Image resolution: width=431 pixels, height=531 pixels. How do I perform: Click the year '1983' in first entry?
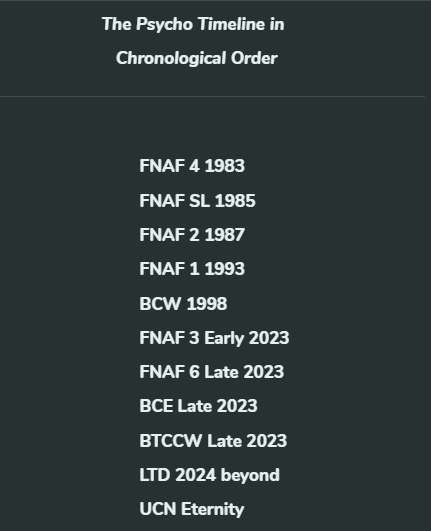click(x=225, y=166)
